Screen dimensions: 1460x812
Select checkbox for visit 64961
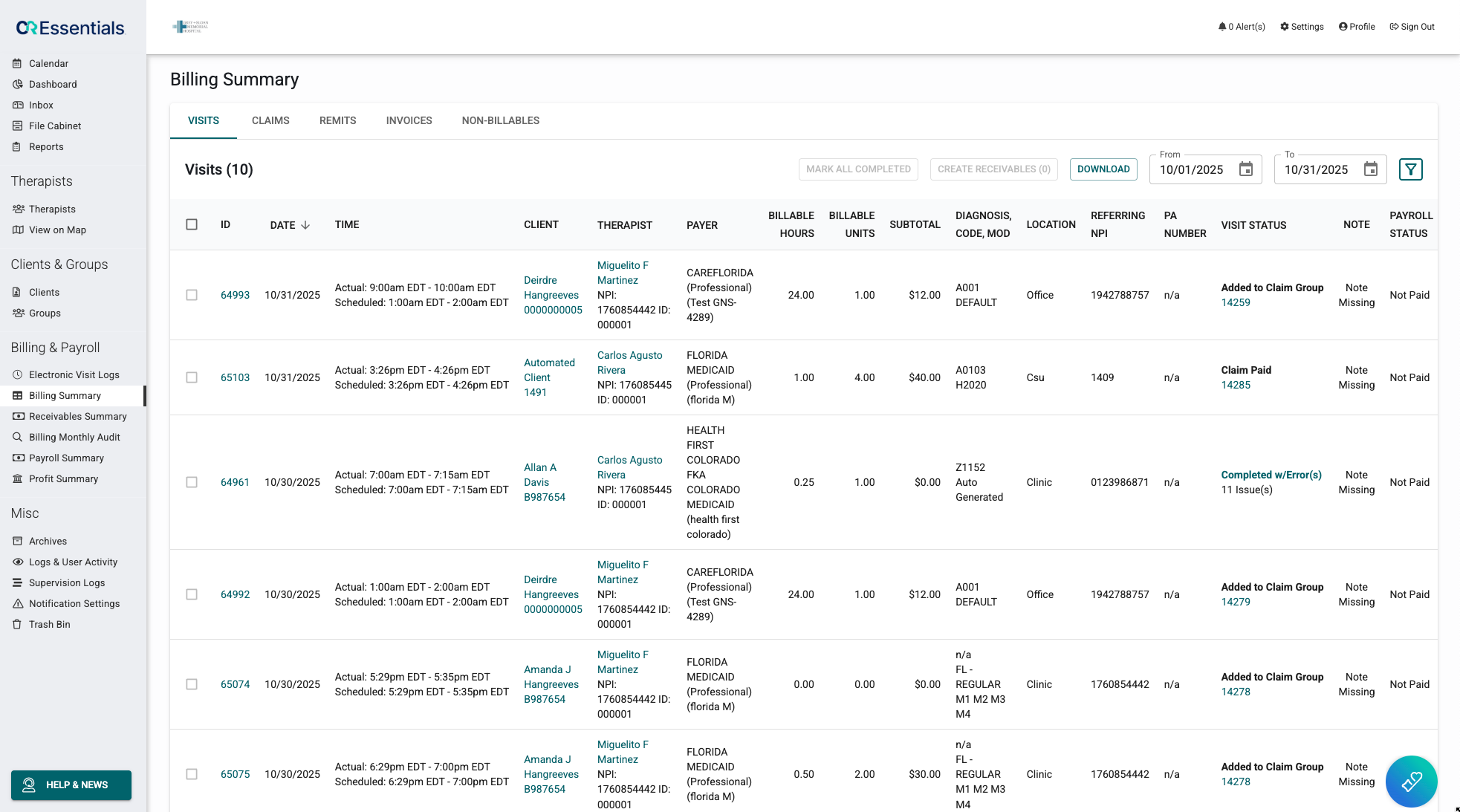pos(192,482)
